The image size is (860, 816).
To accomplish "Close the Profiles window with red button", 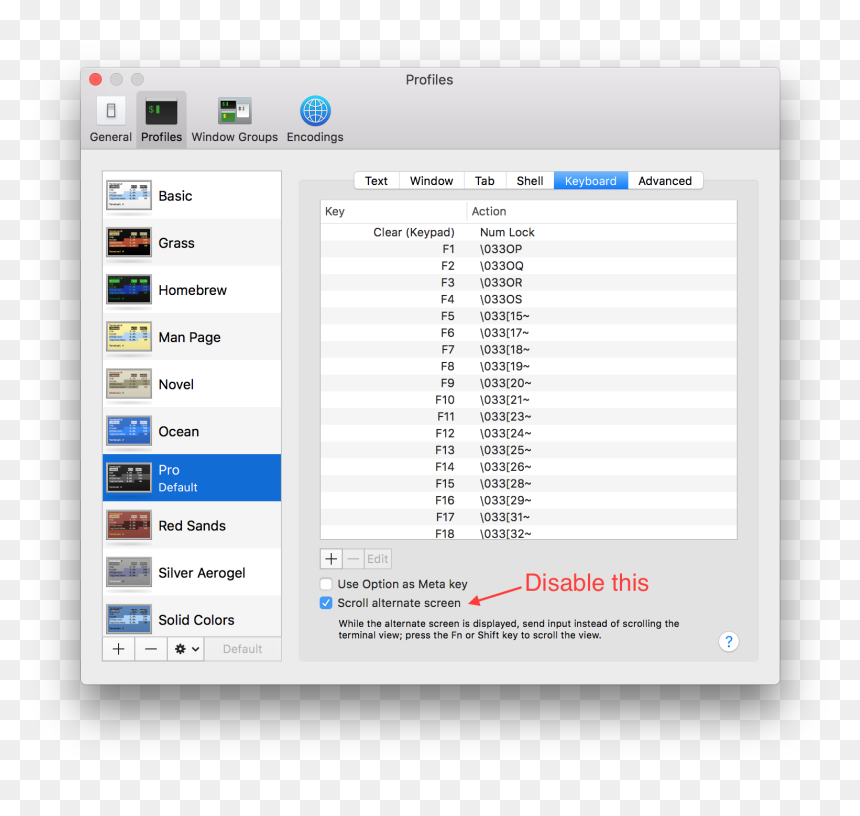I will [x=95, y=80].
